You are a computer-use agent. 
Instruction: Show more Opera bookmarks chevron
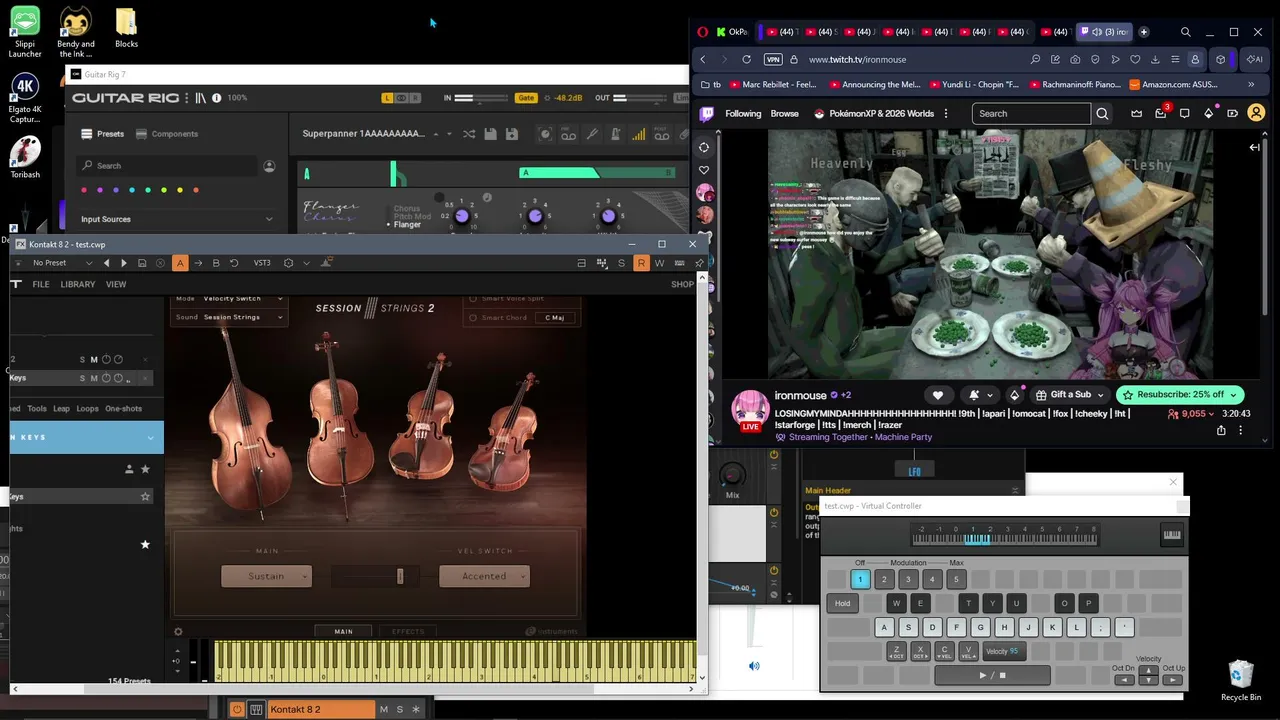pos(1250,85)
